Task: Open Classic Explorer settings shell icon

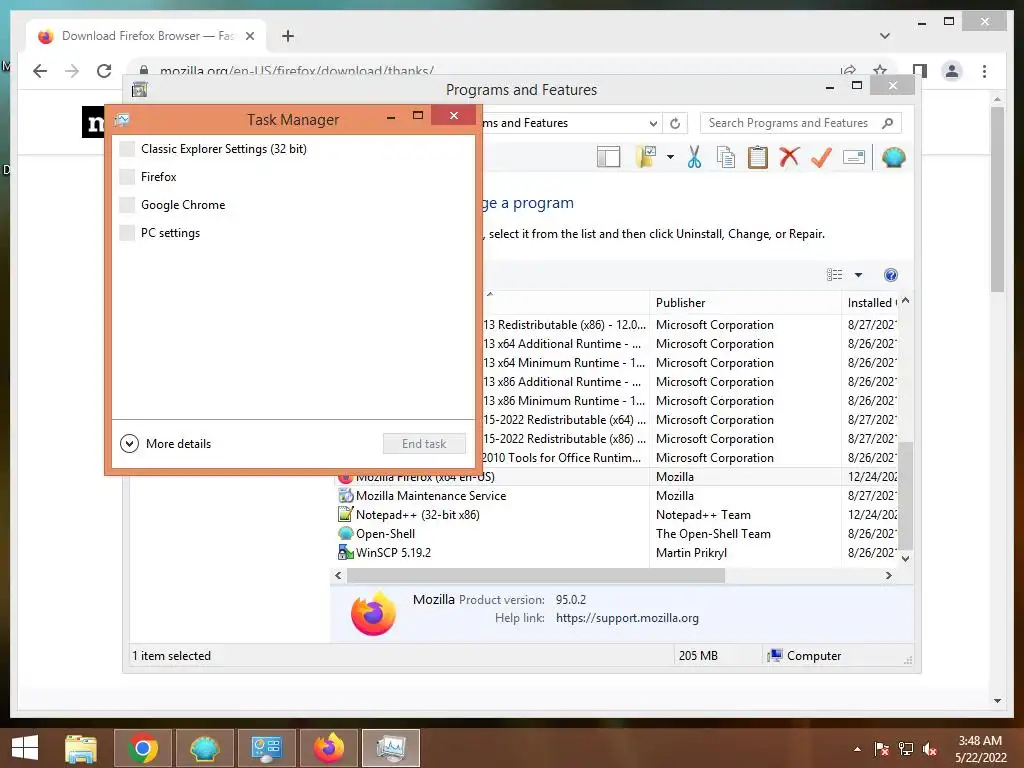Action: [x=893, y=157]
